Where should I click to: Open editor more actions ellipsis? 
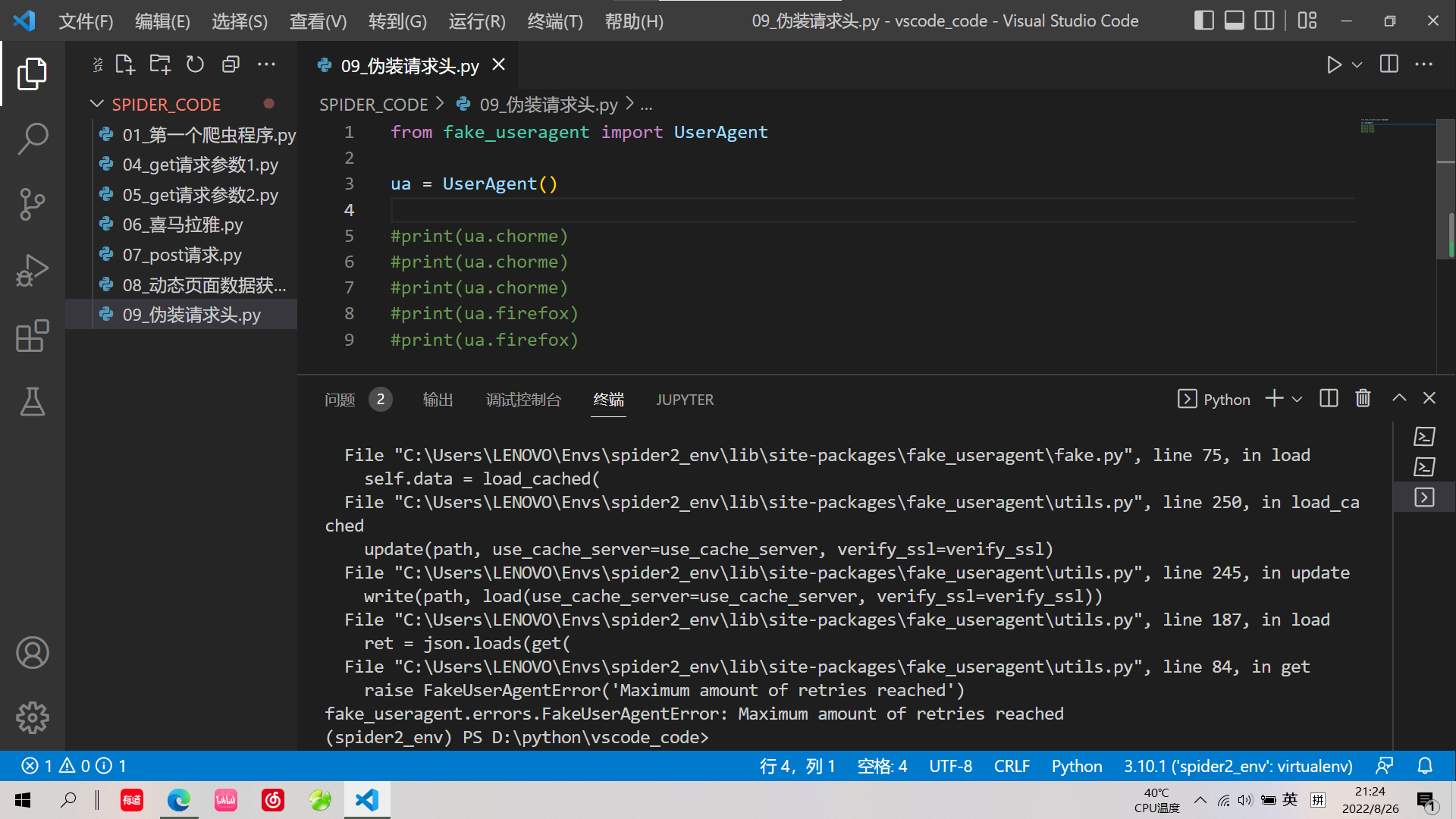(x=1424, y=64)
